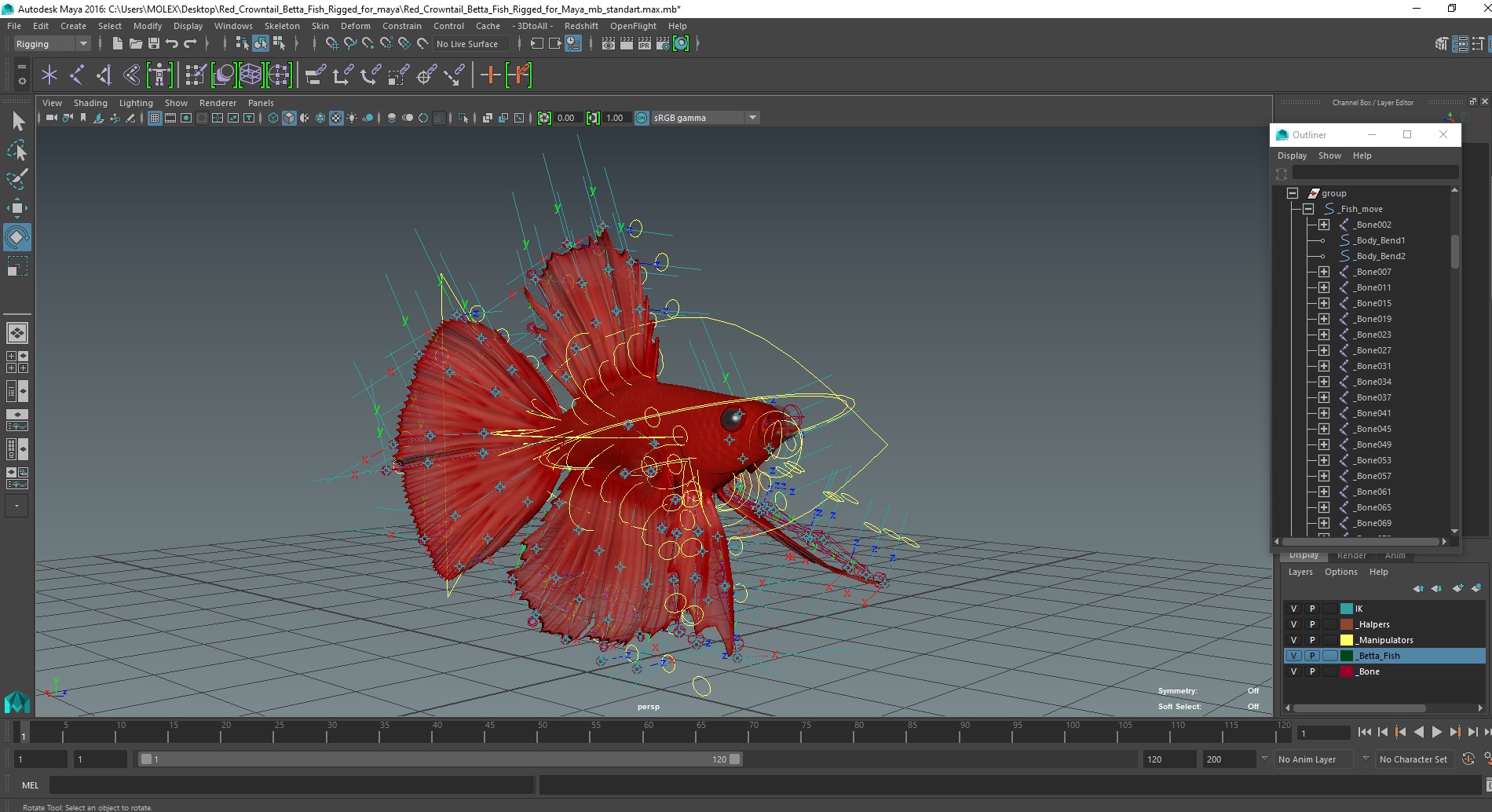The height and width of the screenshot is (812, 1492).
Task: Switch to the Render layer tab
Action: coord(1351,556)
